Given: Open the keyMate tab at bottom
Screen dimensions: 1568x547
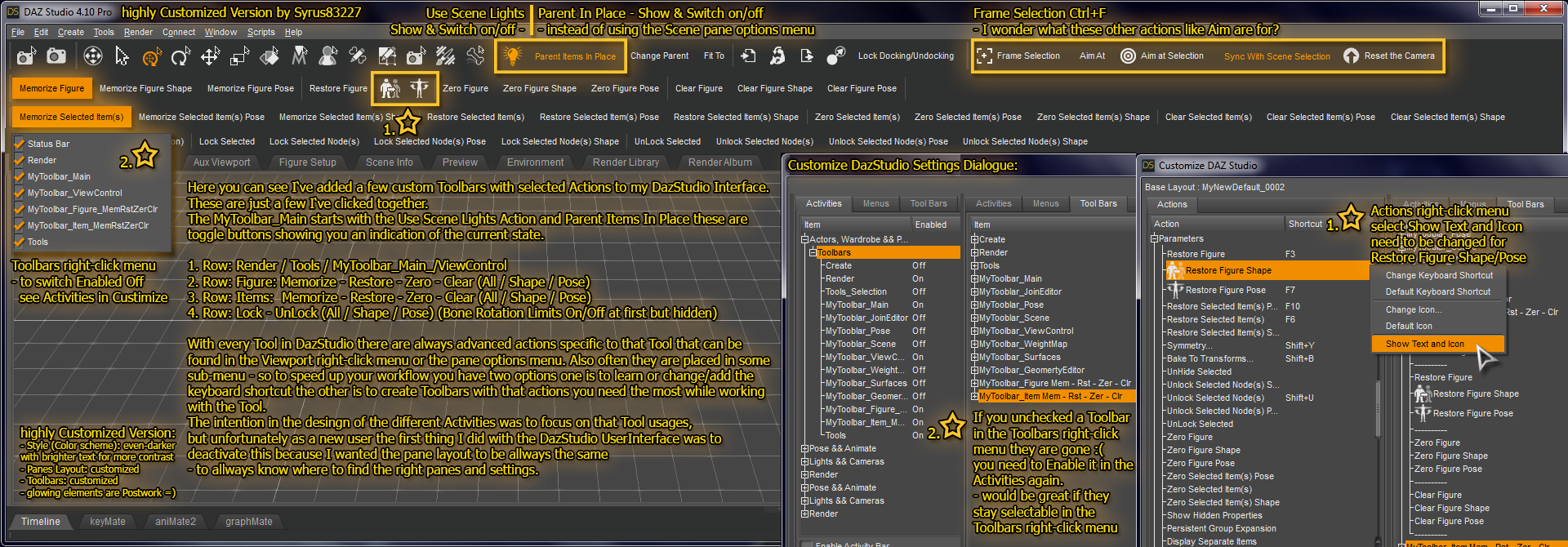Looking at the screenshot, I should pos(108,522).
